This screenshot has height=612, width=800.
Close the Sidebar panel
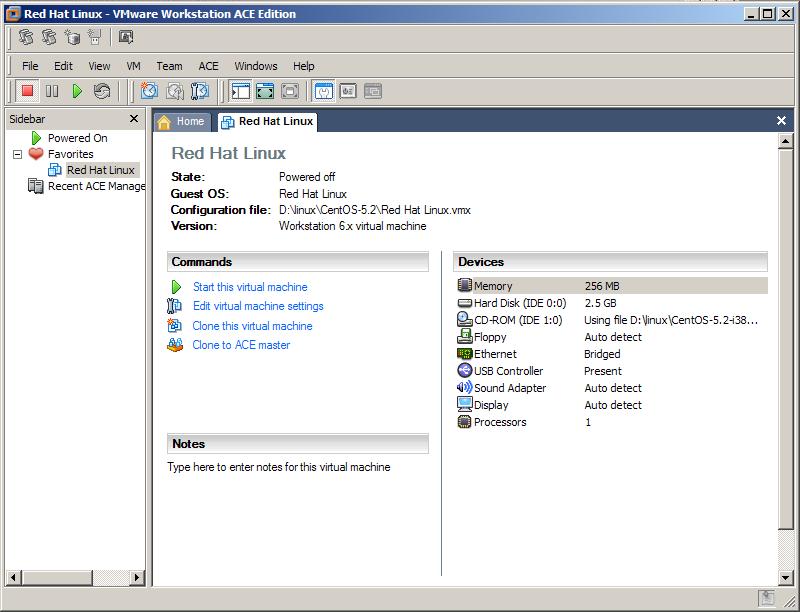[134, 119]
